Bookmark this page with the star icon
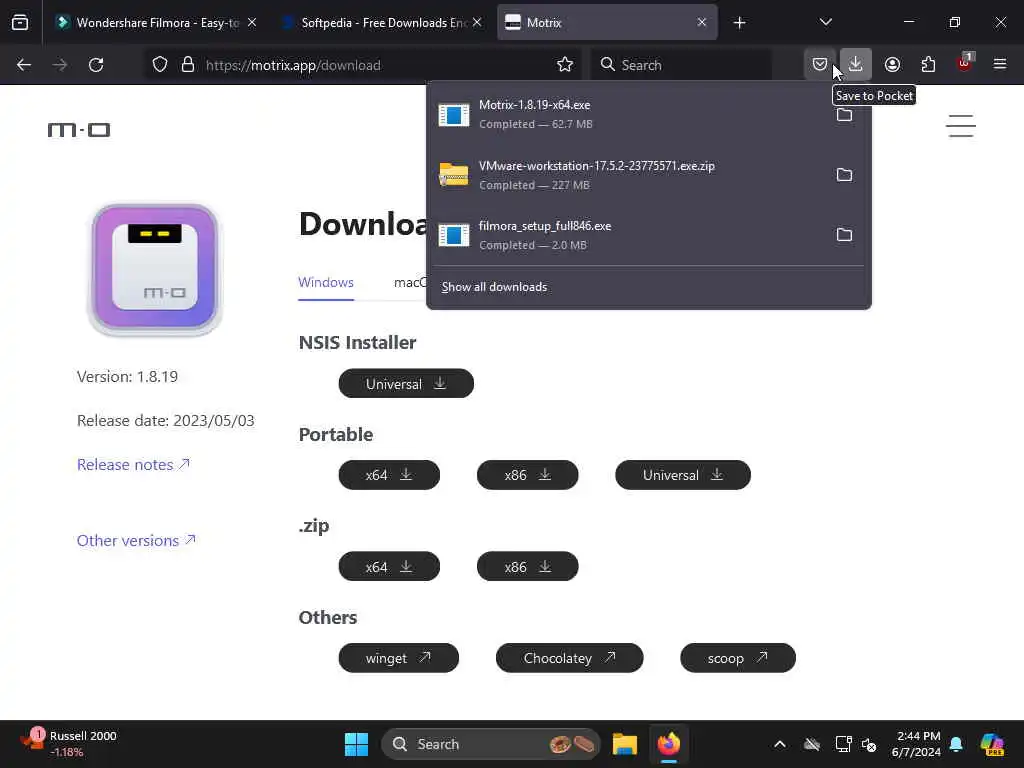The image size is (1024, 768). (x=565, y=65)
